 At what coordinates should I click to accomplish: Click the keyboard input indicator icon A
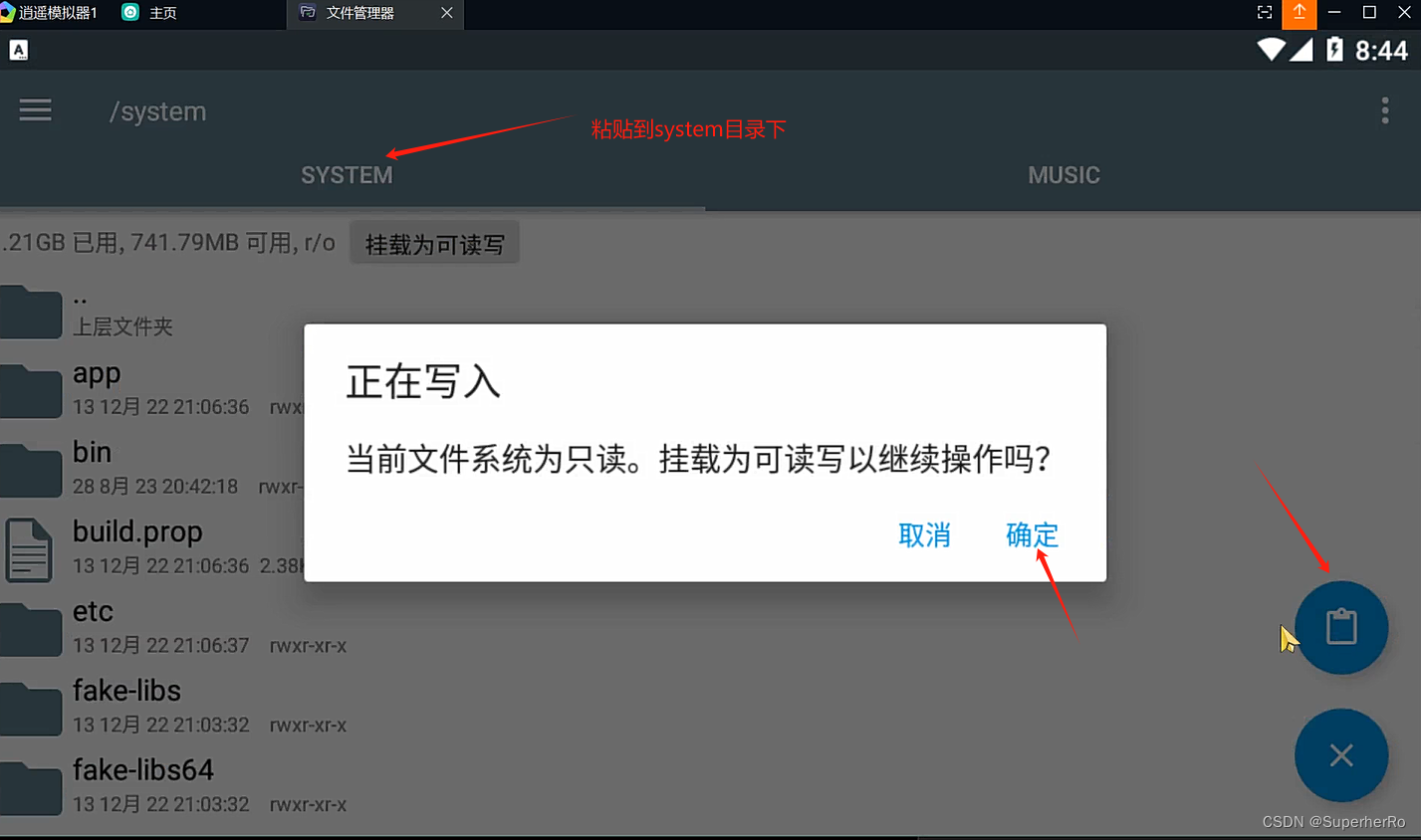19,50
